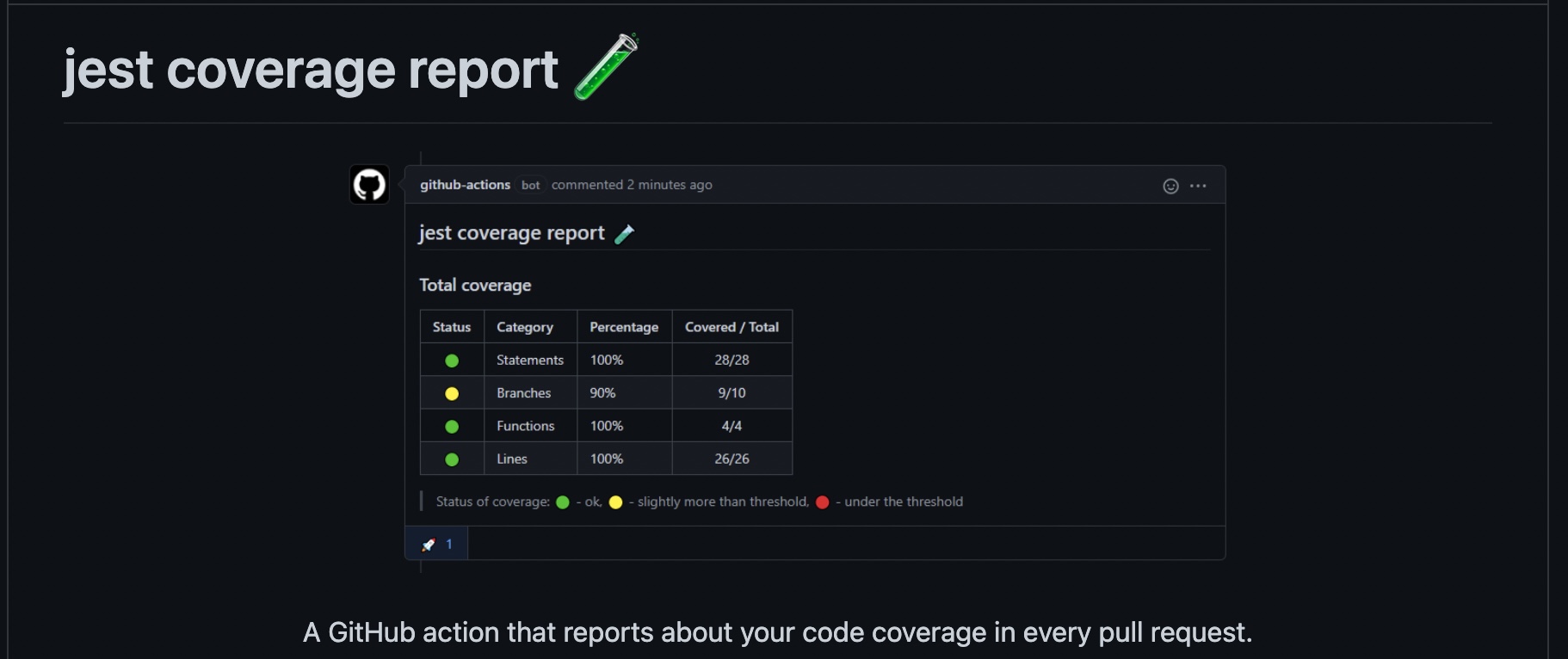
Task: Click the 'Status of coverage:' legend label
Action: click(x=493, y=502)
